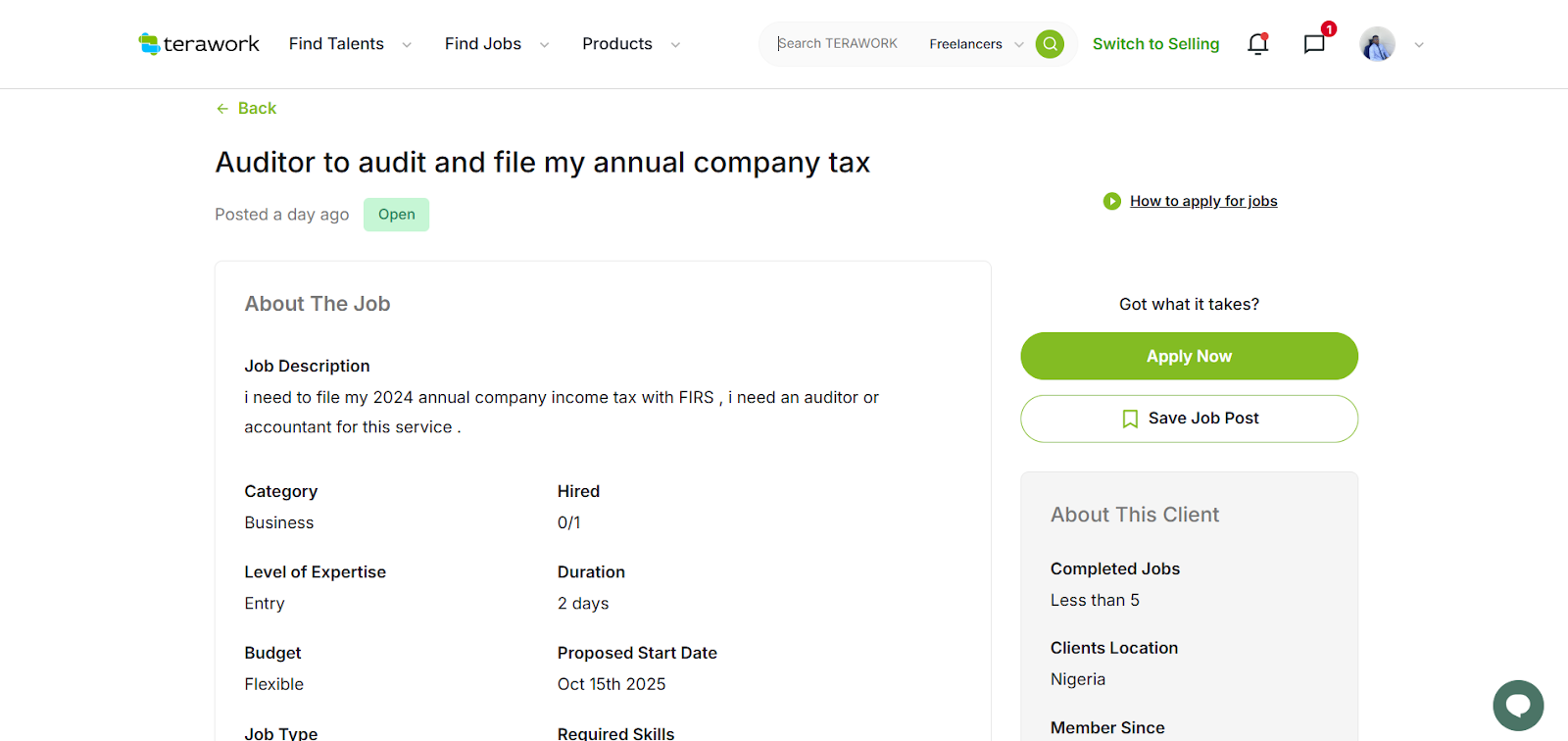The image size is (1568, 741).
Task: Click the user profile avatar
Action: [x=1377, y=44]
